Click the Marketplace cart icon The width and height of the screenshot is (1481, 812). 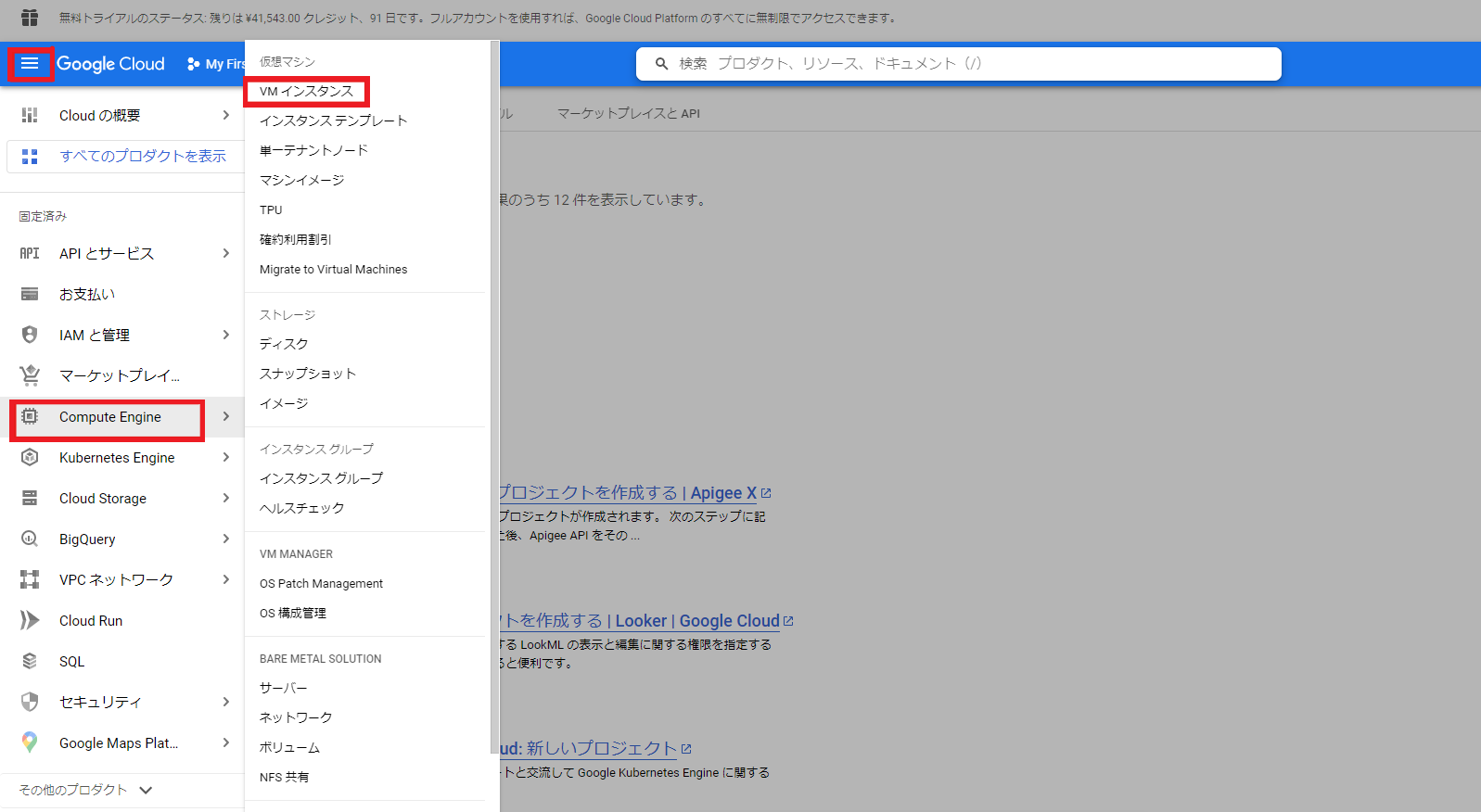(x=30, y=375)
